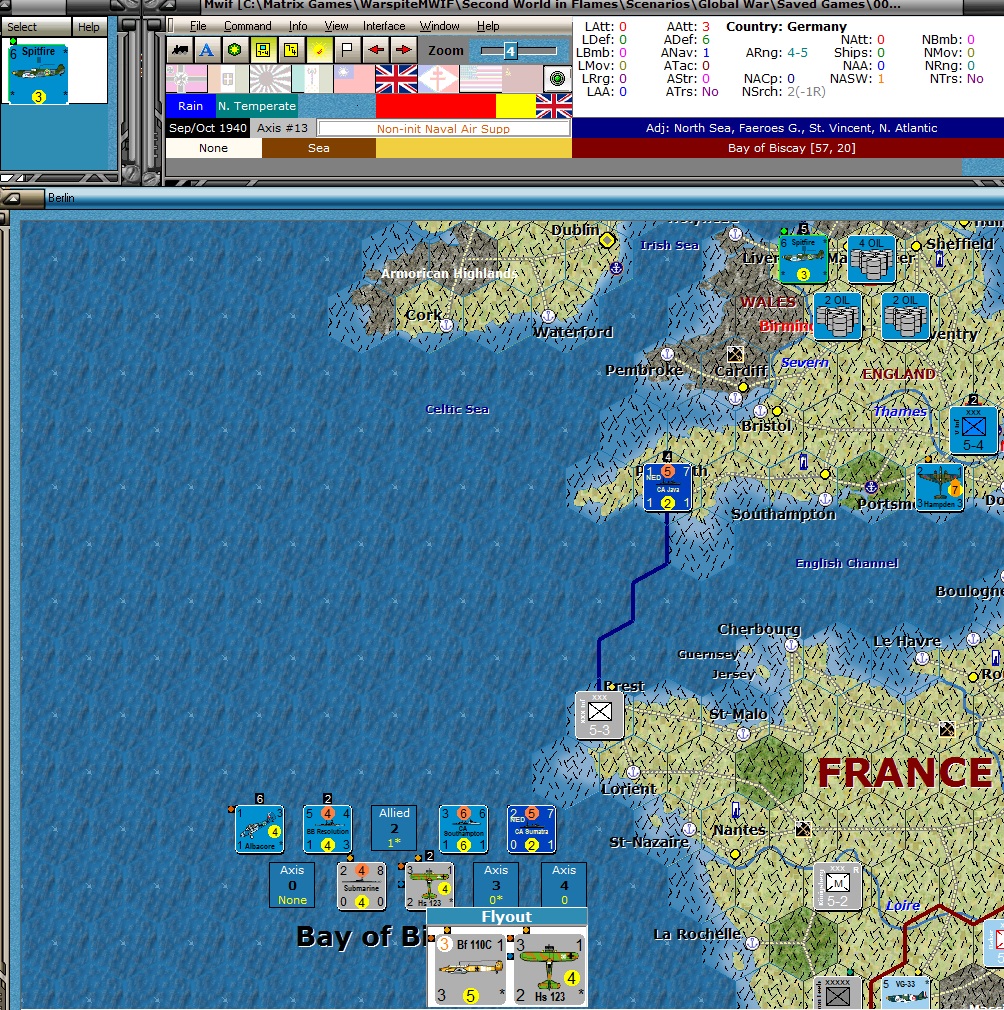Click the red left arrow toolbar button

[375, 50]
